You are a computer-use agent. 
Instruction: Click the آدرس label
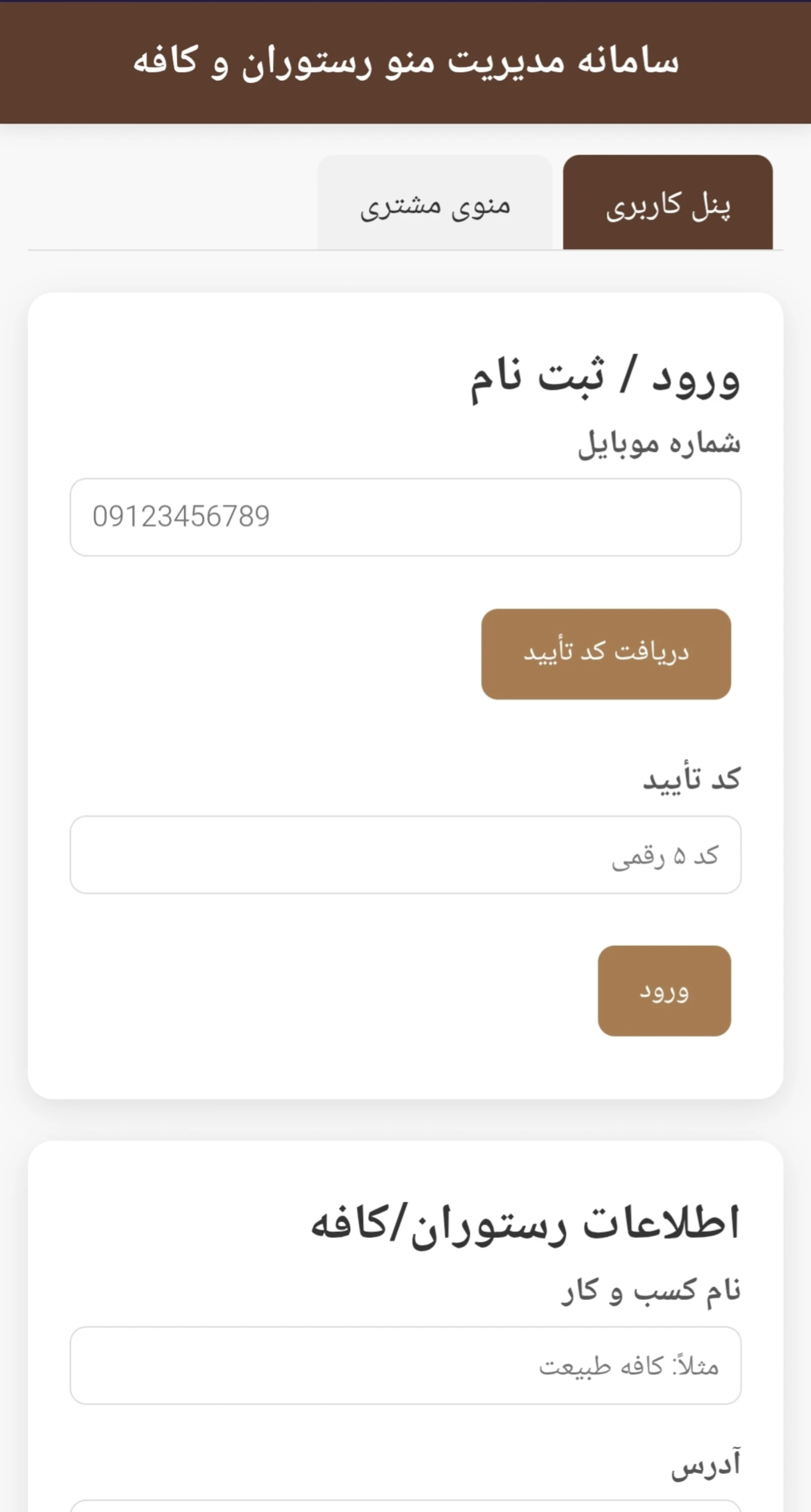click(x=705, y=1464)
